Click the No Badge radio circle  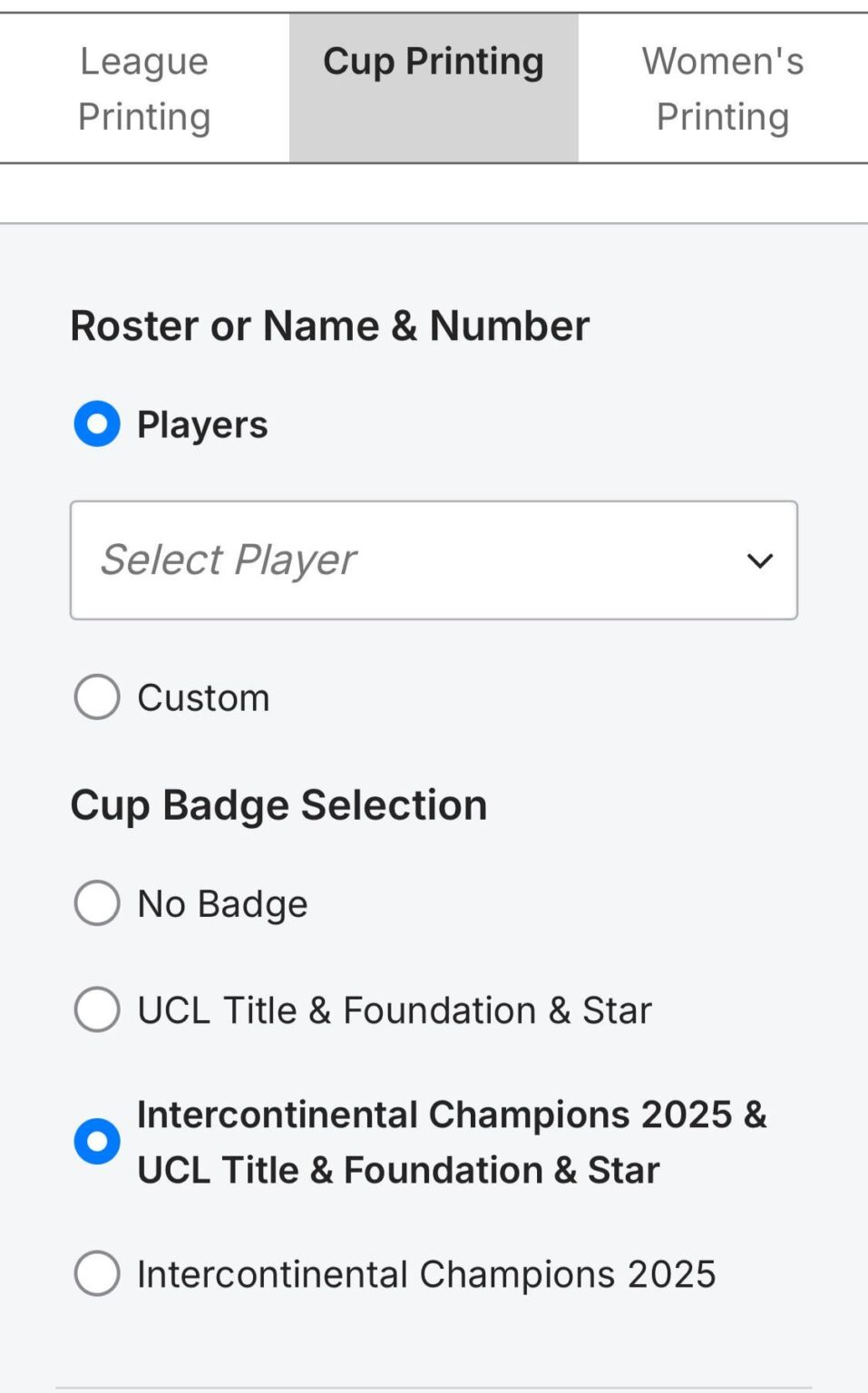coord(96,902)
